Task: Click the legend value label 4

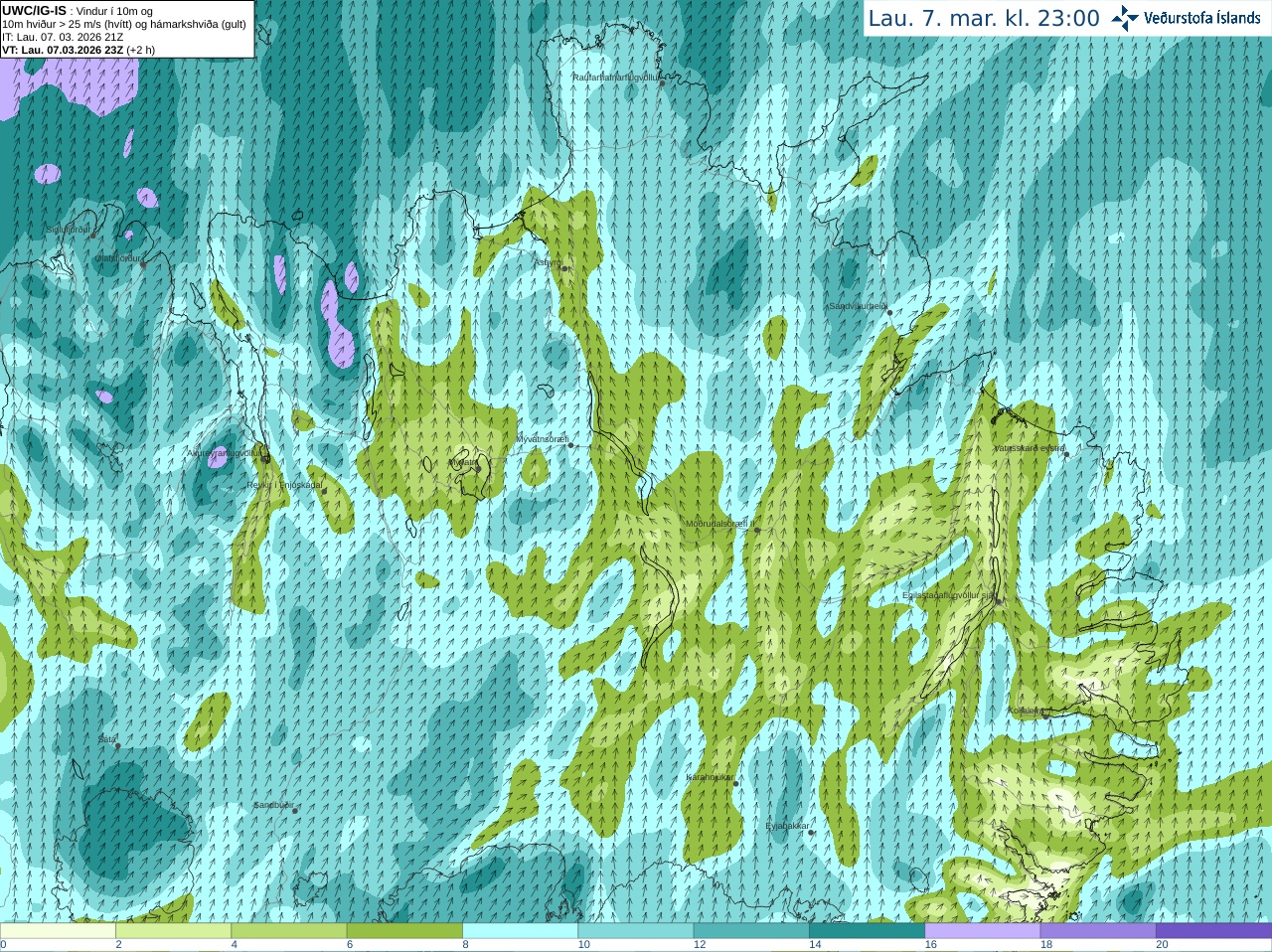Action: click(235, 945)
